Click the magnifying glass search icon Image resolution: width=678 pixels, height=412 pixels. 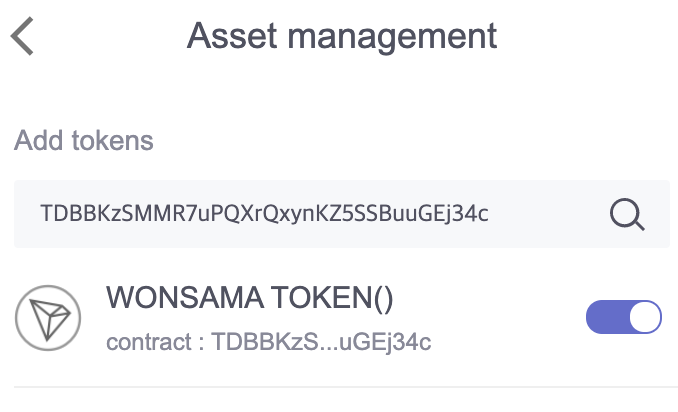(x=627, y=213)
